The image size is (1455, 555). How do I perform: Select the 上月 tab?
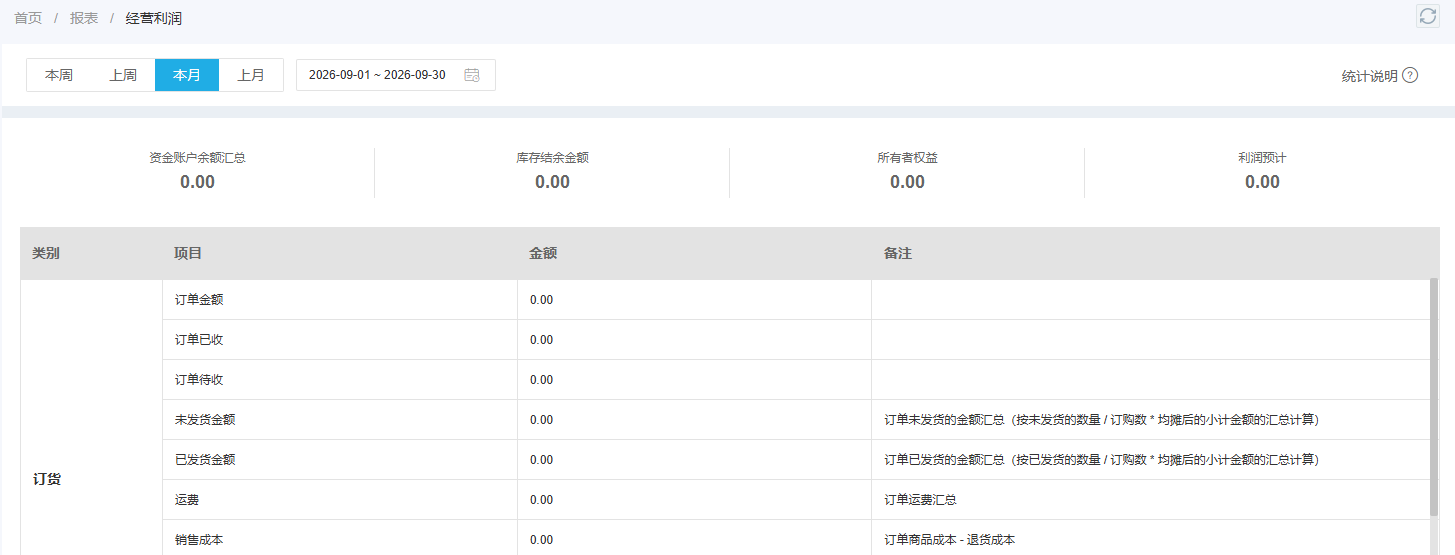[x=251, y=75]
